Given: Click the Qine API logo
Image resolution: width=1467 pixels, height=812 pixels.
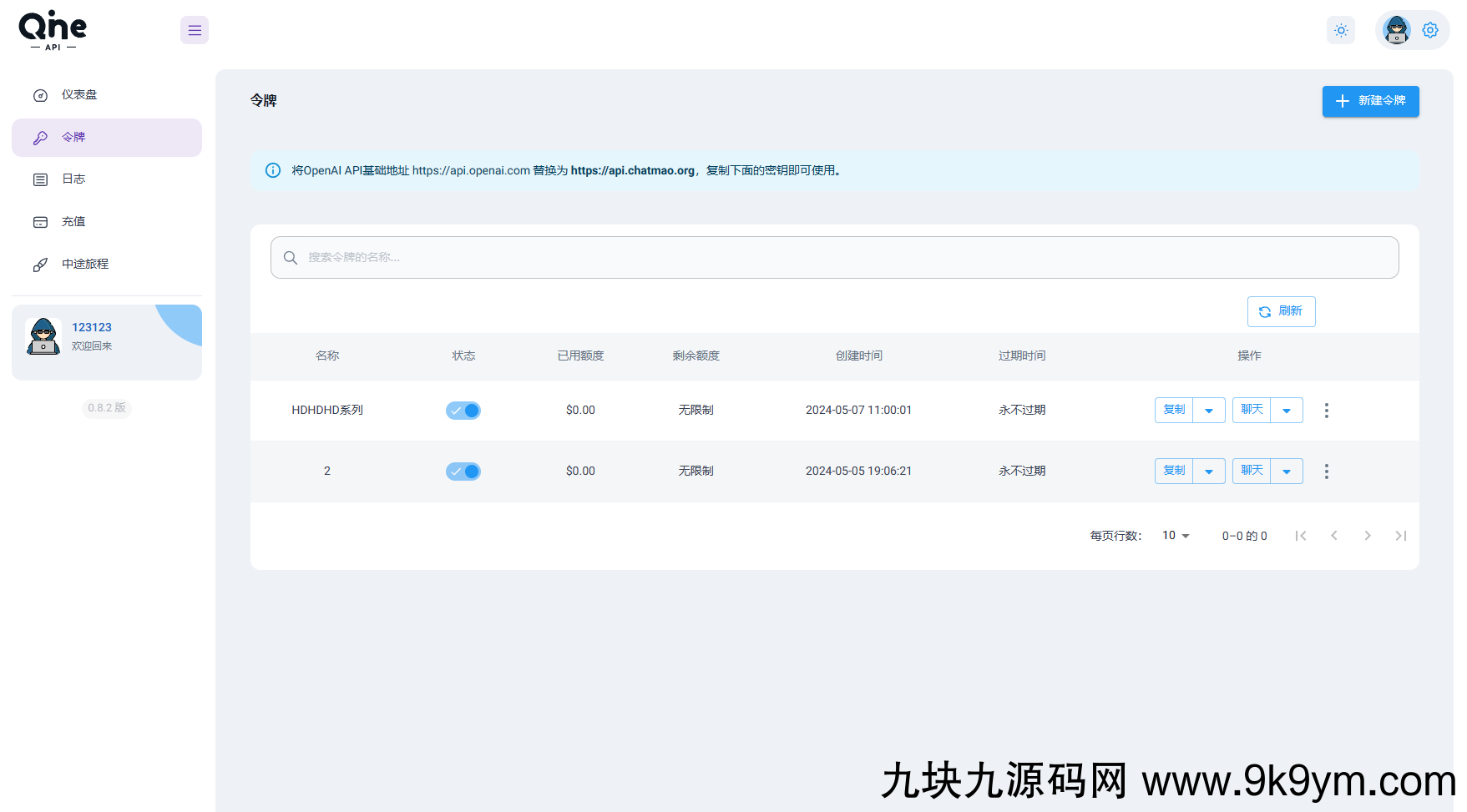Looking at the screenshot, I should pyautogui.click(x=53, y=30).
